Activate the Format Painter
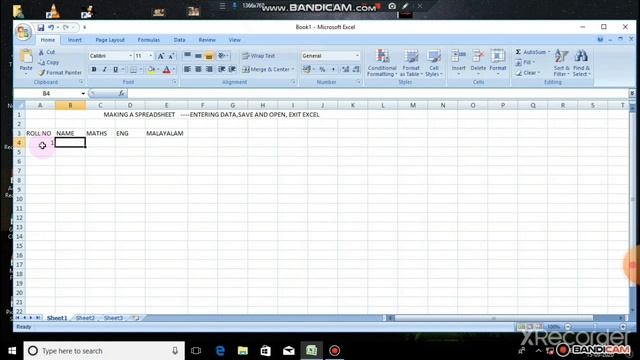Screen dimensions: 640x360 tap(60, 73)
